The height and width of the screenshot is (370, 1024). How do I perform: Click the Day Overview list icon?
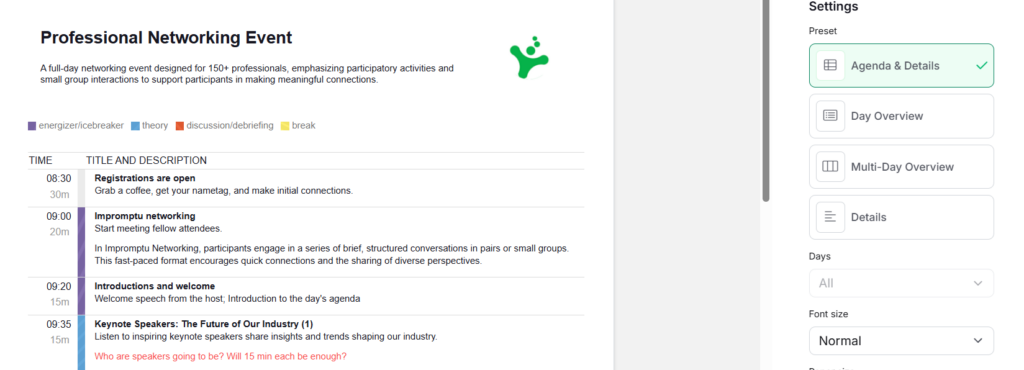(830, 116)
